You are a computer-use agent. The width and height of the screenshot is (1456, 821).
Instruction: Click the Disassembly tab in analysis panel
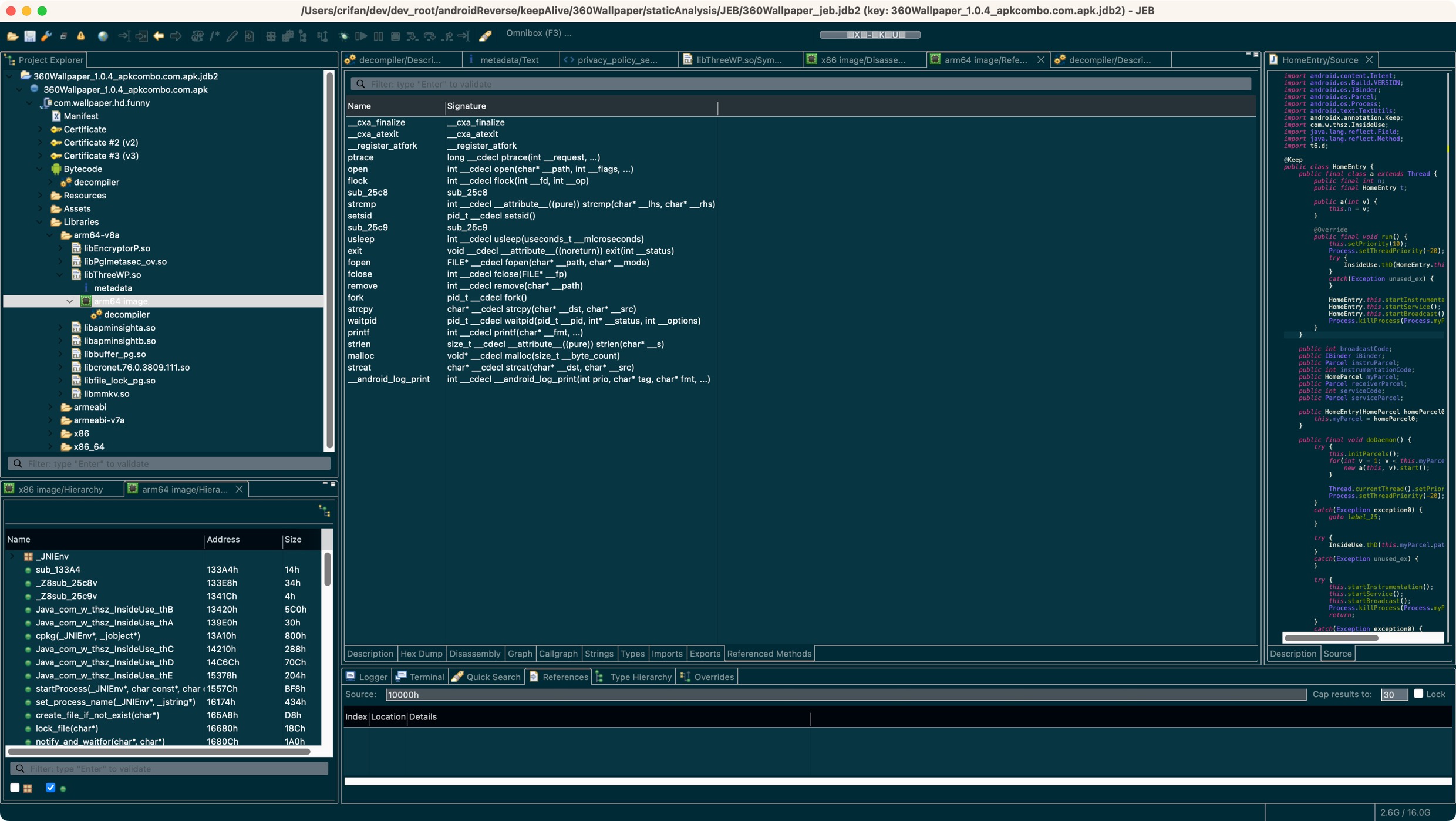(x=473, y=654)
